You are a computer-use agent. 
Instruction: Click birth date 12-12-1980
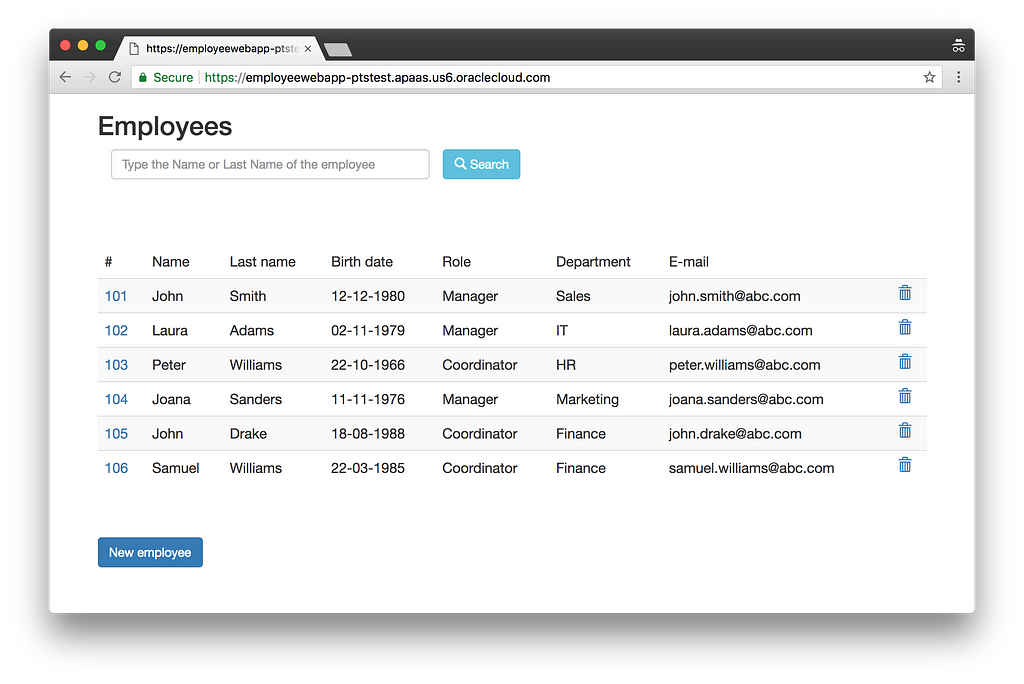click(368, 296)
